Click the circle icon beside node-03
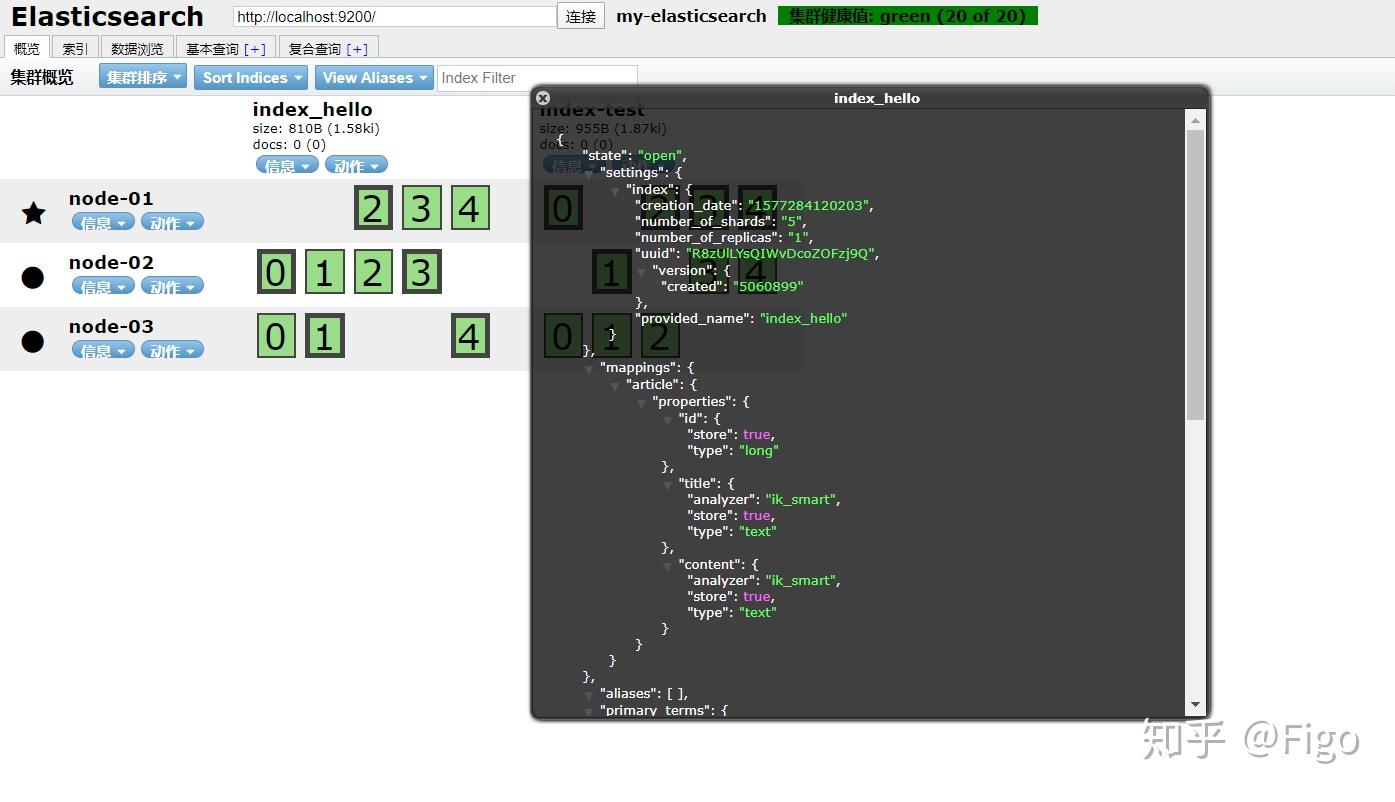 tap(33, 341)
